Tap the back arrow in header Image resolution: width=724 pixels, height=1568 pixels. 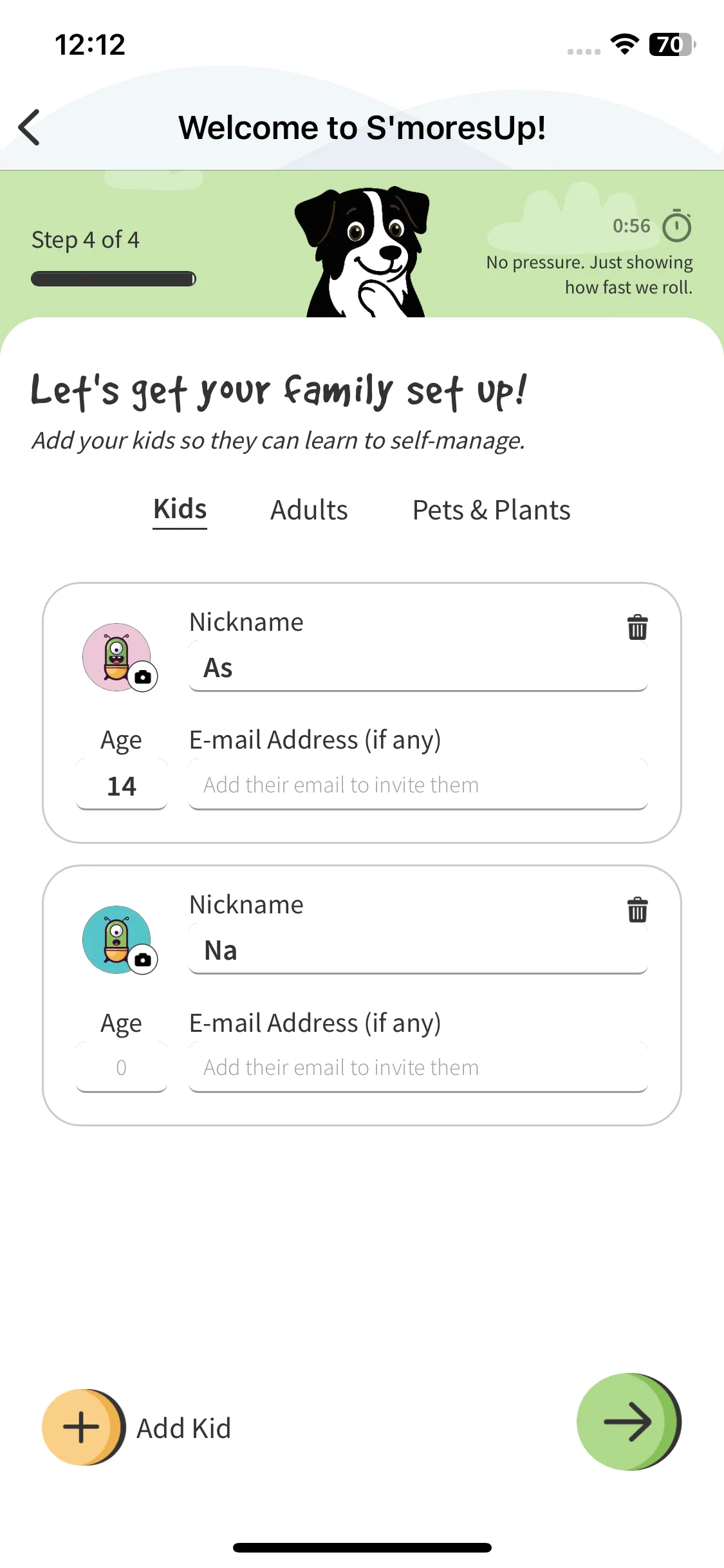[30, 127]
